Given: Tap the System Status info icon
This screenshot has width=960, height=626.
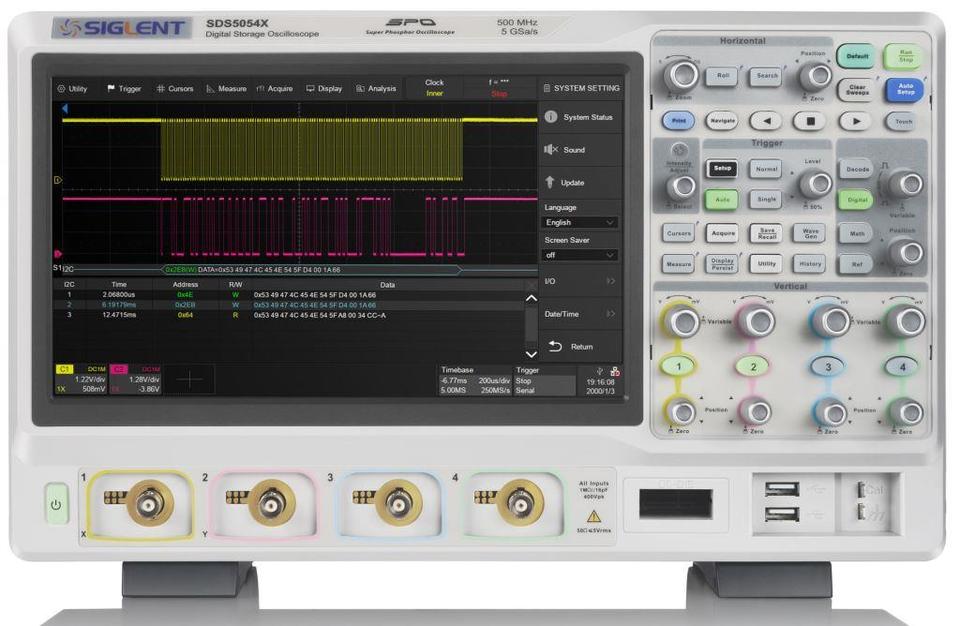Looking at the screenshot, I should [550, 116].
